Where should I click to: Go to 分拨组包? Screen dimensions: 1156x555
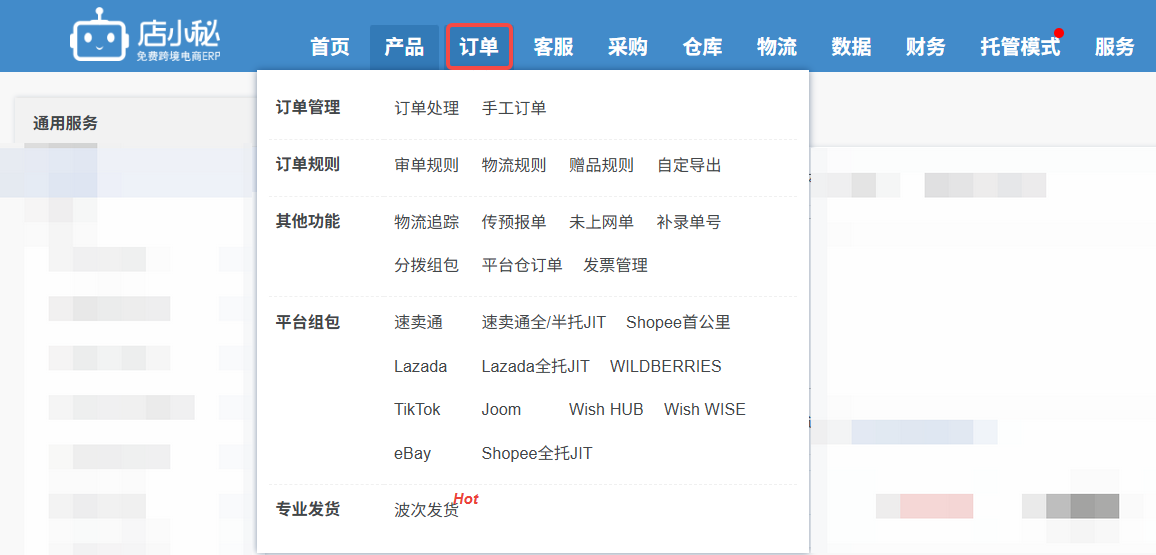click(427, 265)
